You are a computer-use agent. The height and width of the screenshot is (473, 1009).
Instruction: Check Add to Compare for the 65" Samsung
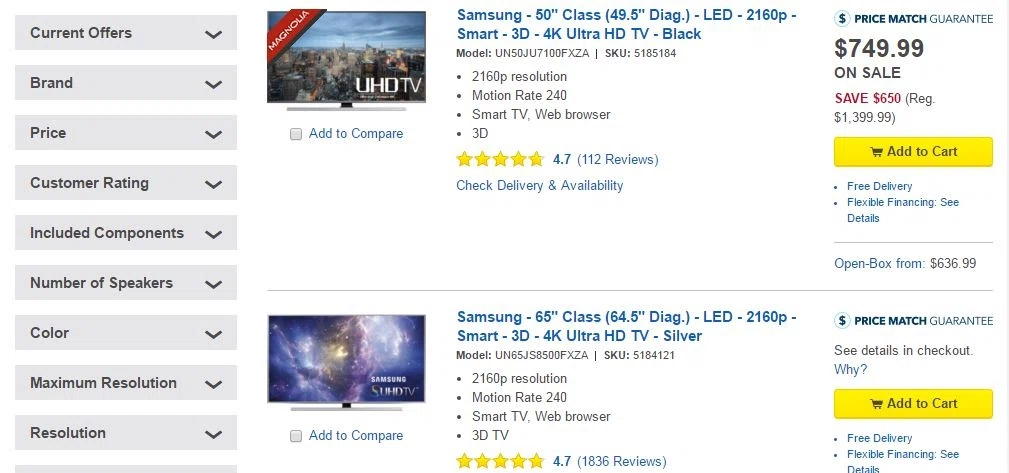pos(295,436)
